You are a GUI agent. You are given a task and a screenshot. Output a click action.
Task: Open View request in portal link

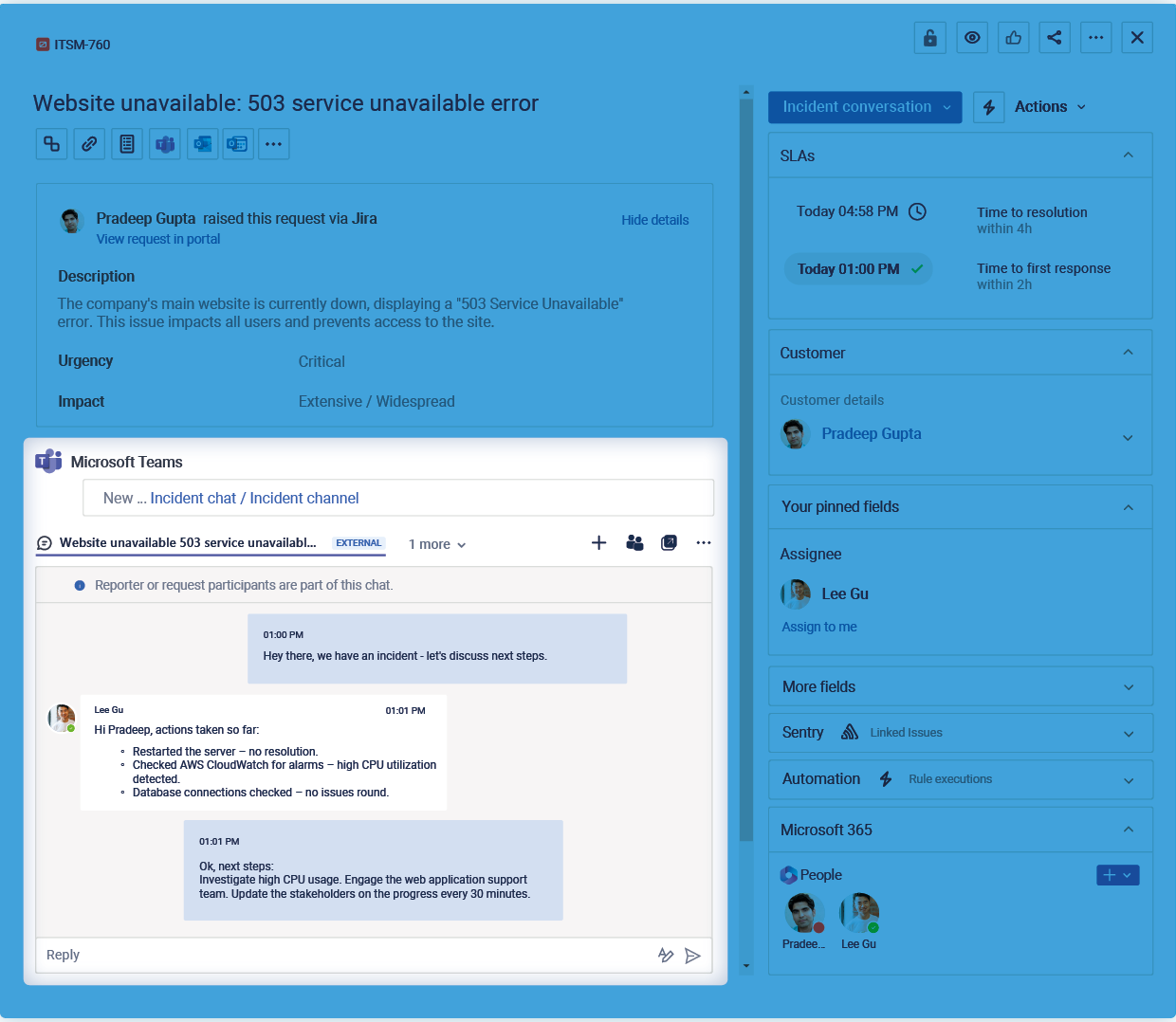157,239
